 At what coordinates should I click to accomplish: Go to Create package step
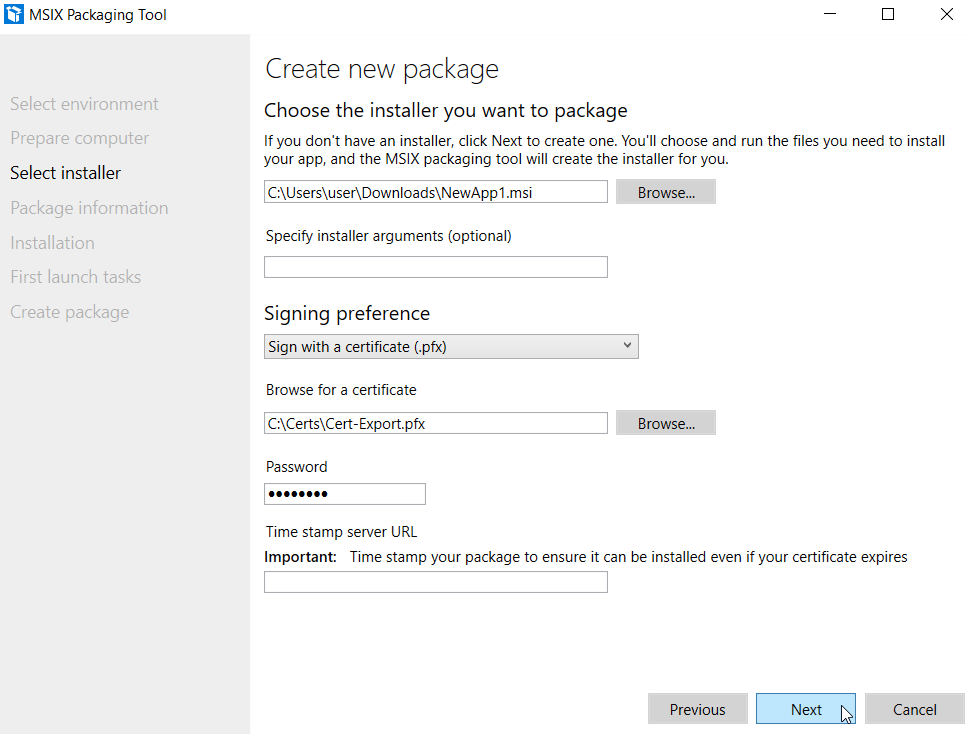pos(70,312)
